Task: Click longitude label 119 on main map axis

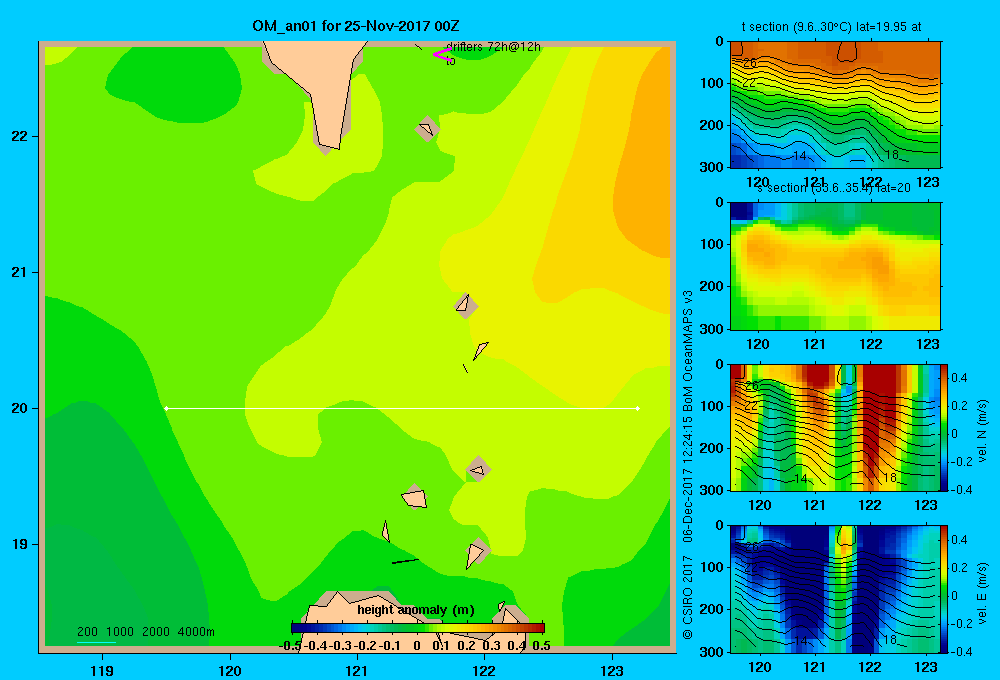Action: (x=102, y=670)
